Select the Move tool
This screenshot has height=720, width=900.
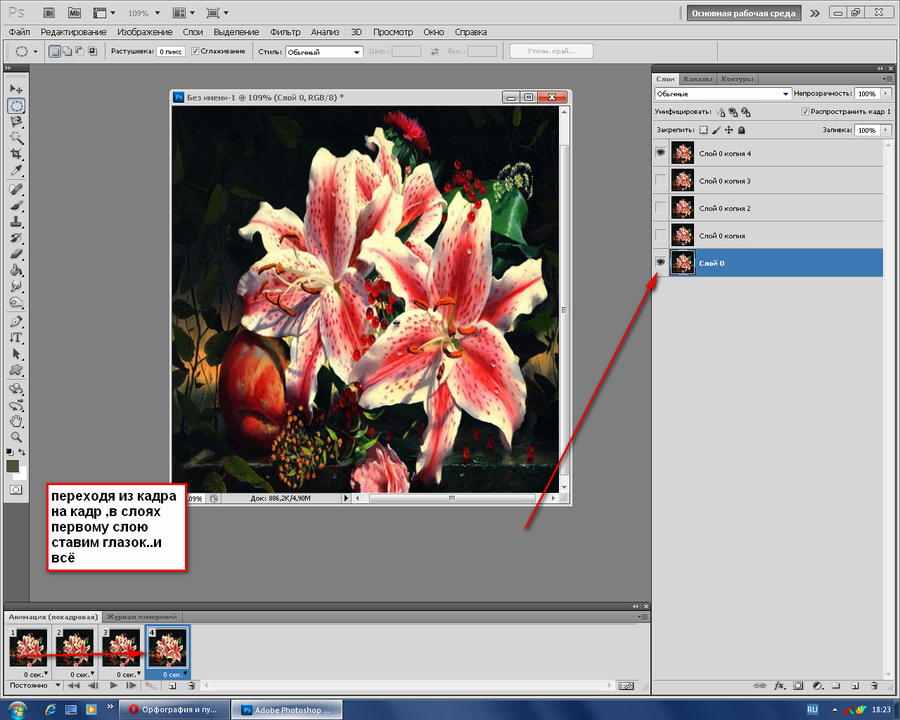click(x=16, y=89)
